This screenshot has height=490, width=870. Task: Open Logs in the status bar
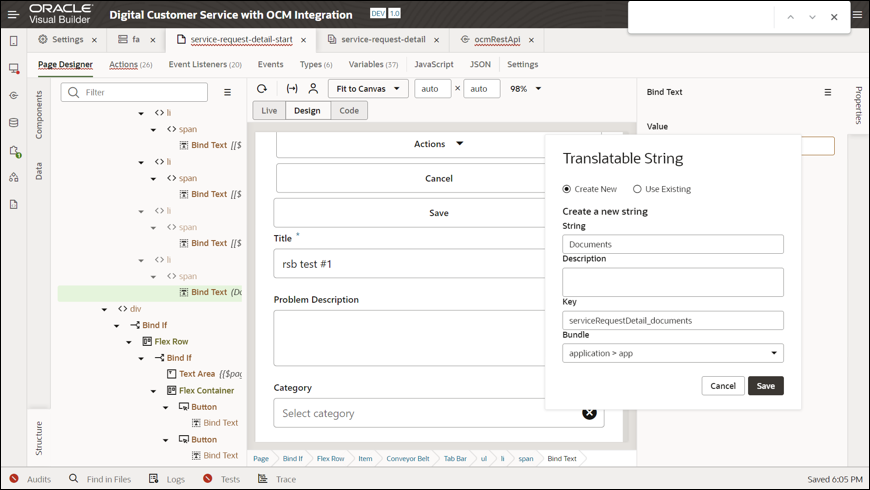click(x=167, y=479)
